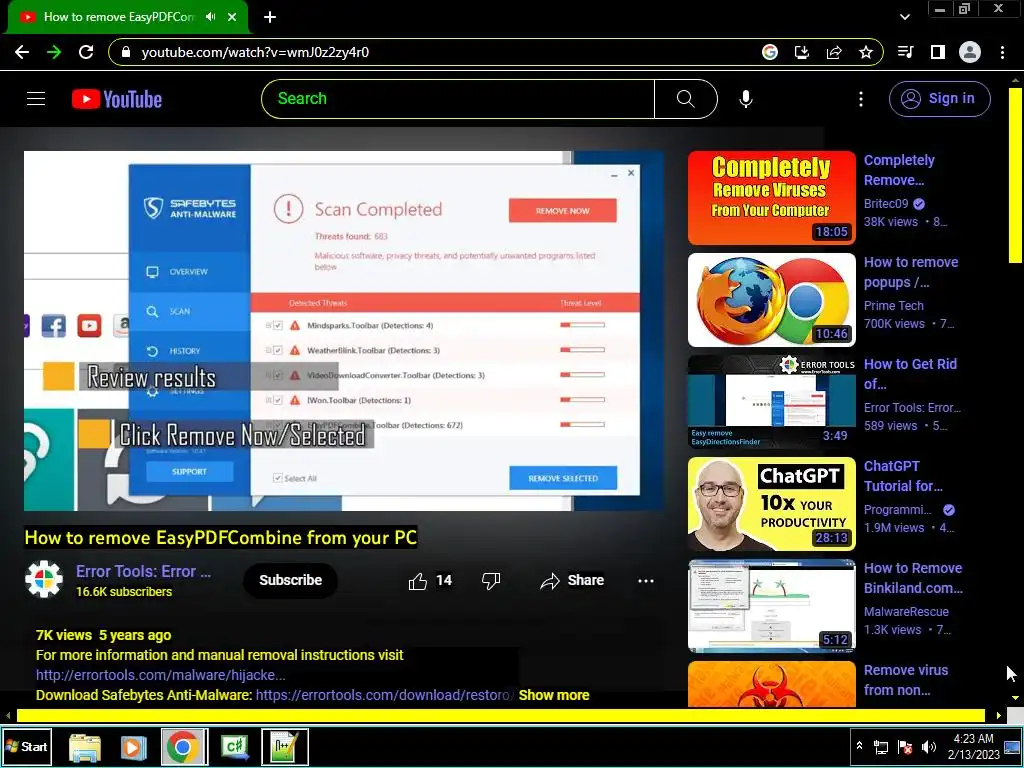The width and height of the screenshot is (1024, 768).
Task: Open more actions ellipsis under video
Action: click(646, 581)
